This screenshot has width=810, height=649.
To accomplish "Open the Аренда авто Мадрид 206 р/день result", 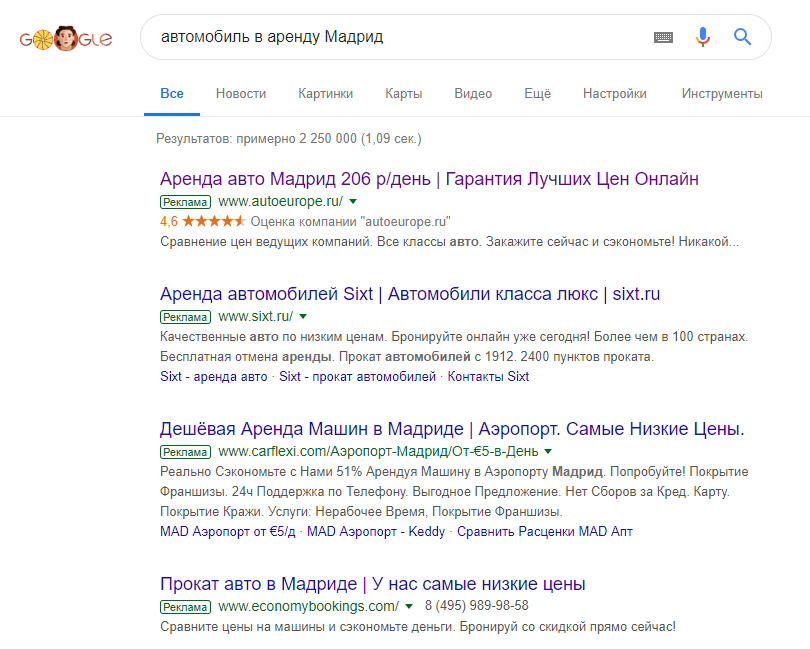I will (429, 179).
